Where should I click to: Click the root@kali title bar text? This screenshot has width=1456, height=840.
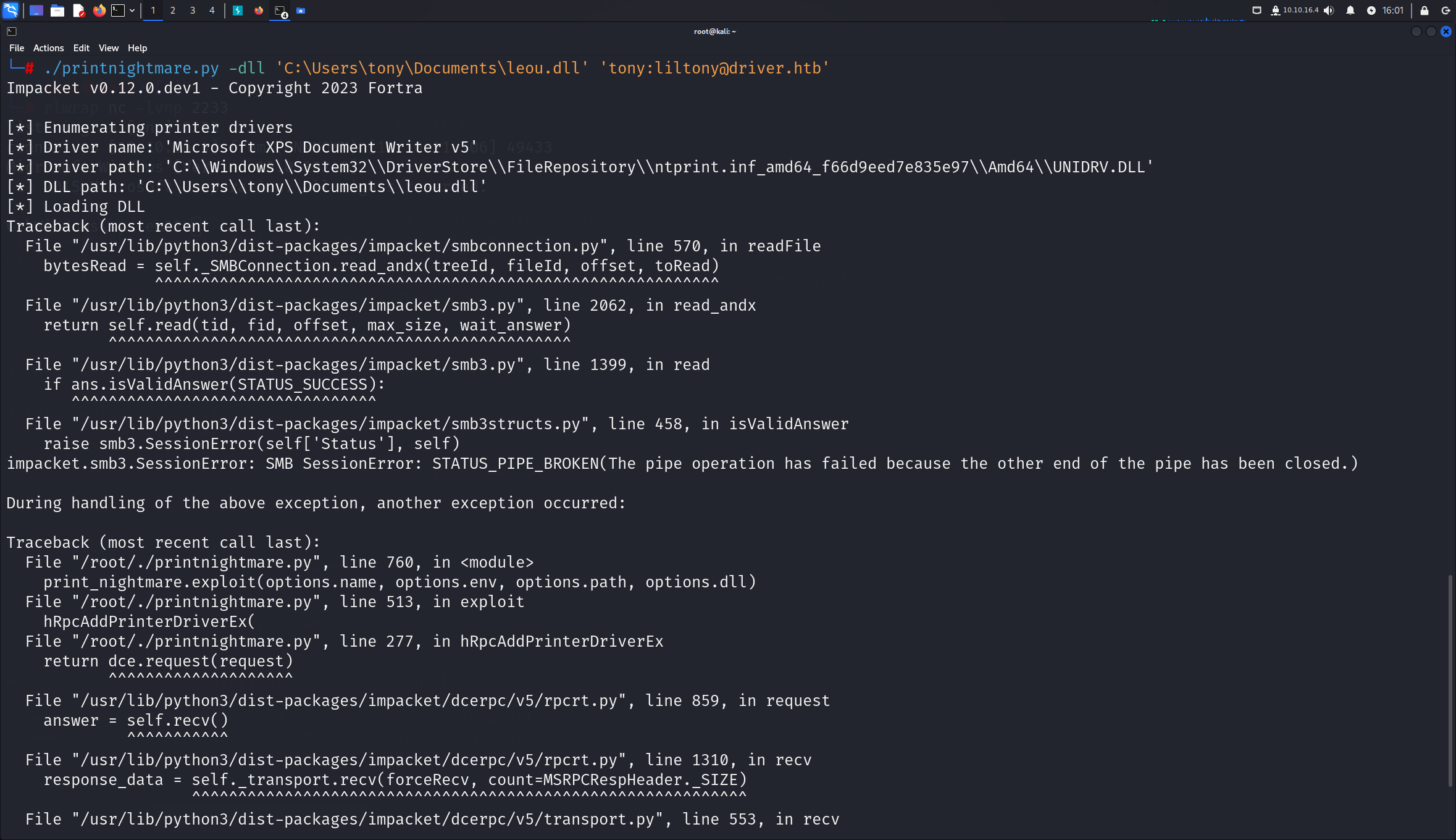[x=714, y=31]
